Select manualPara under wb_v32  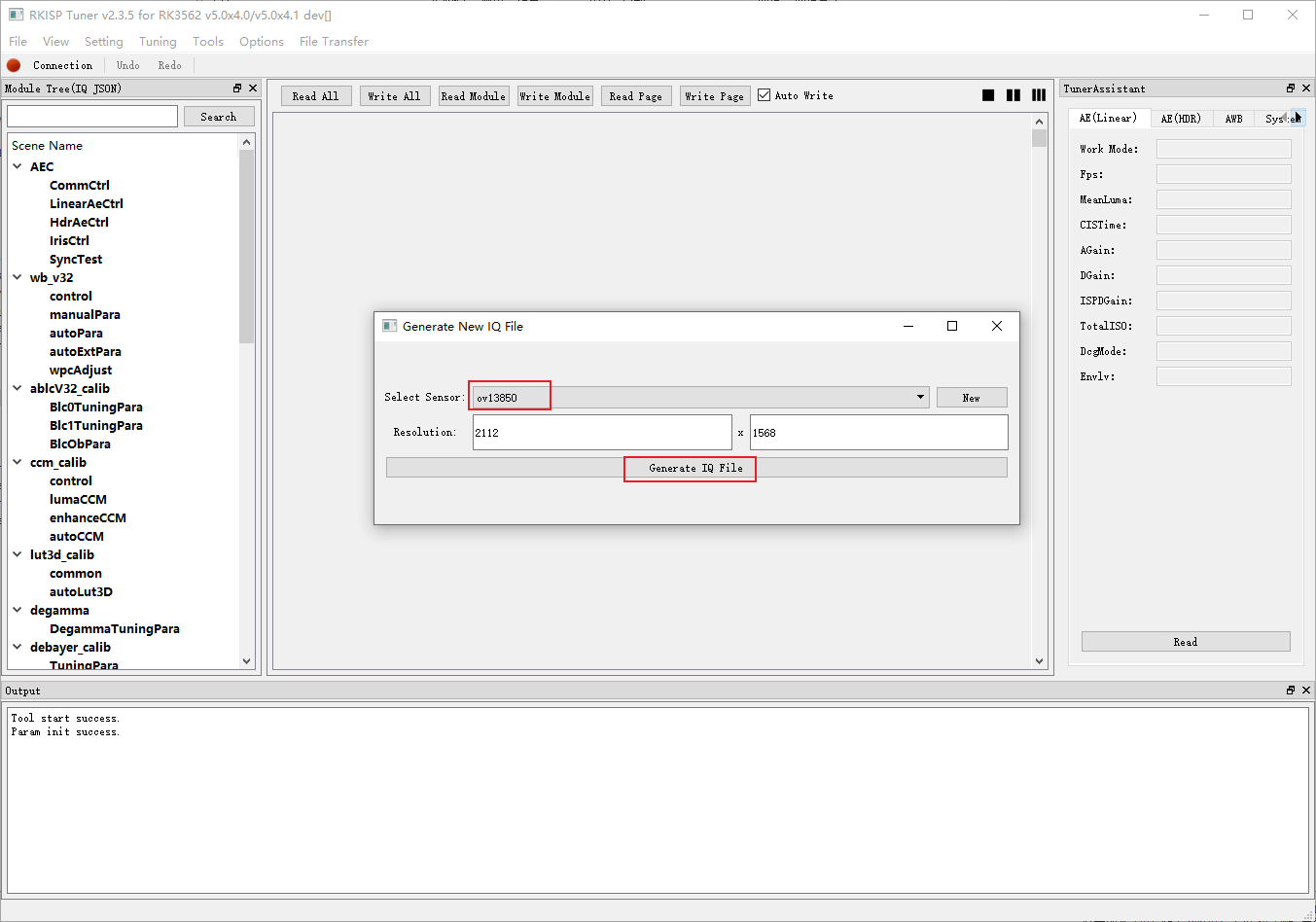point(85,314)
